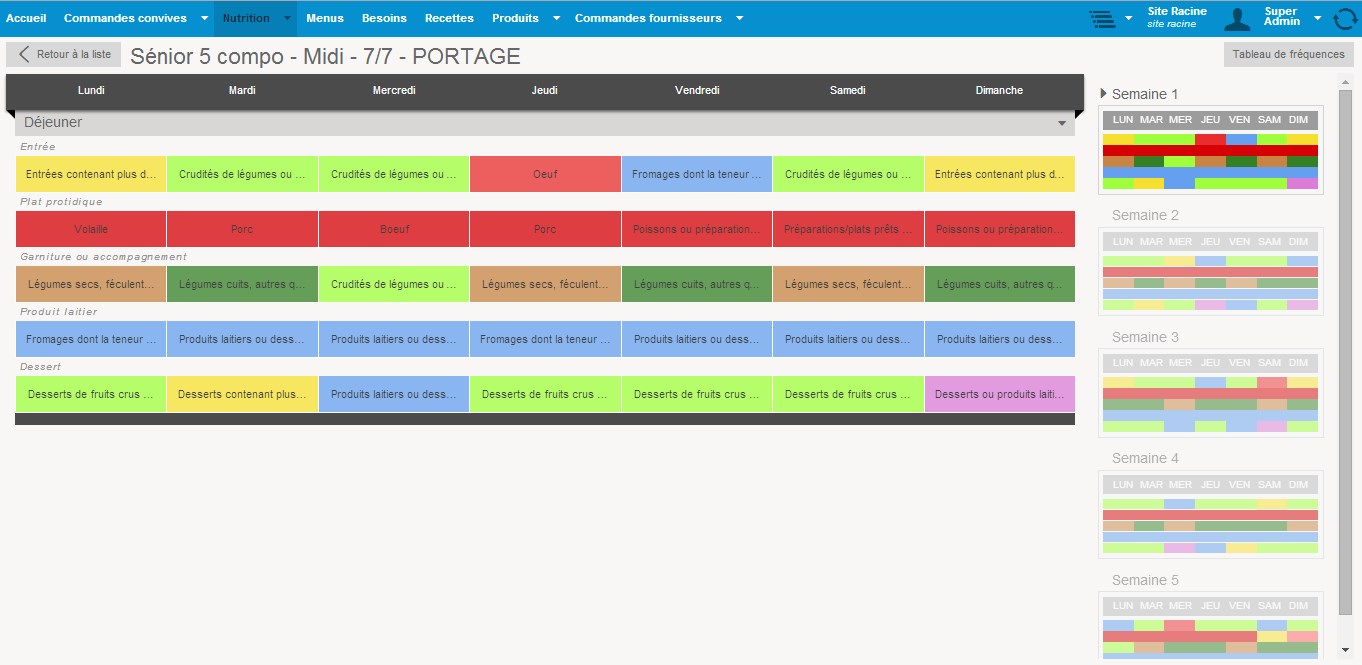Expand the Produits menu arrow
Image resolution: width=1362 pixels, height=665 pixels.
tap(556, 18)
